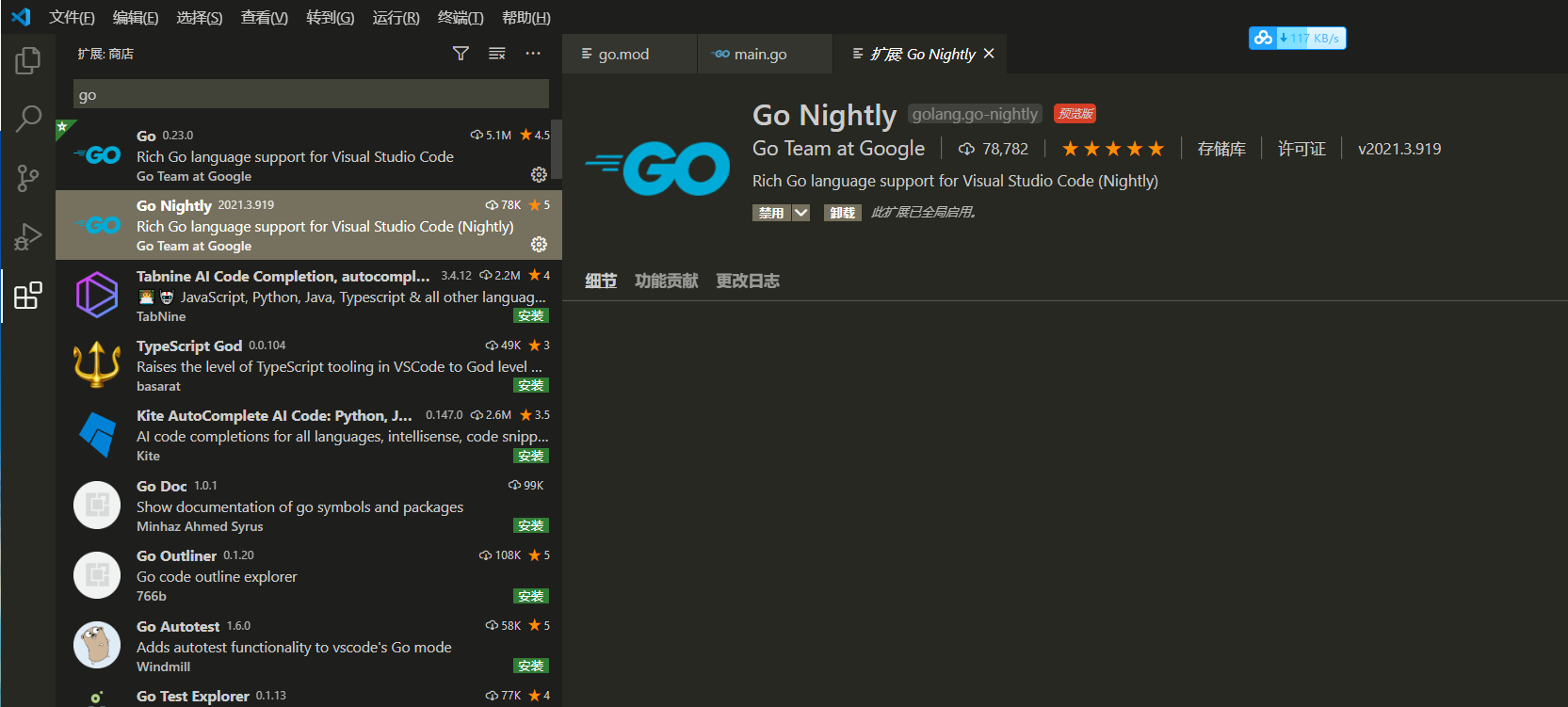Viewport: 1568px width, 707px height.
Task: Click the Kite AutoComplete extension icon
Action: [x=97, y=434]
